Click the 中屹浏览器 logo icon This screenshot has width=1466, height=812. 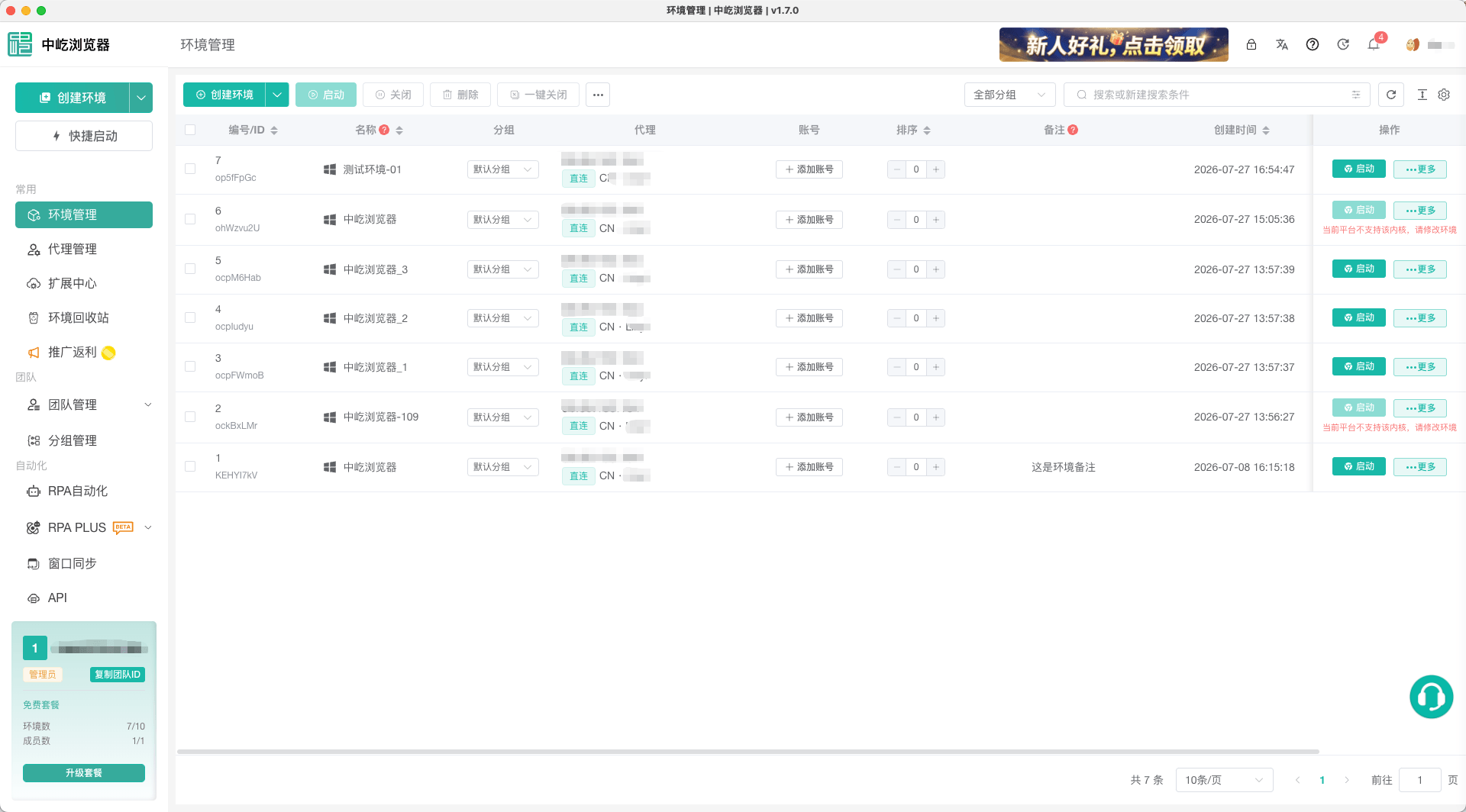[20, 44]
